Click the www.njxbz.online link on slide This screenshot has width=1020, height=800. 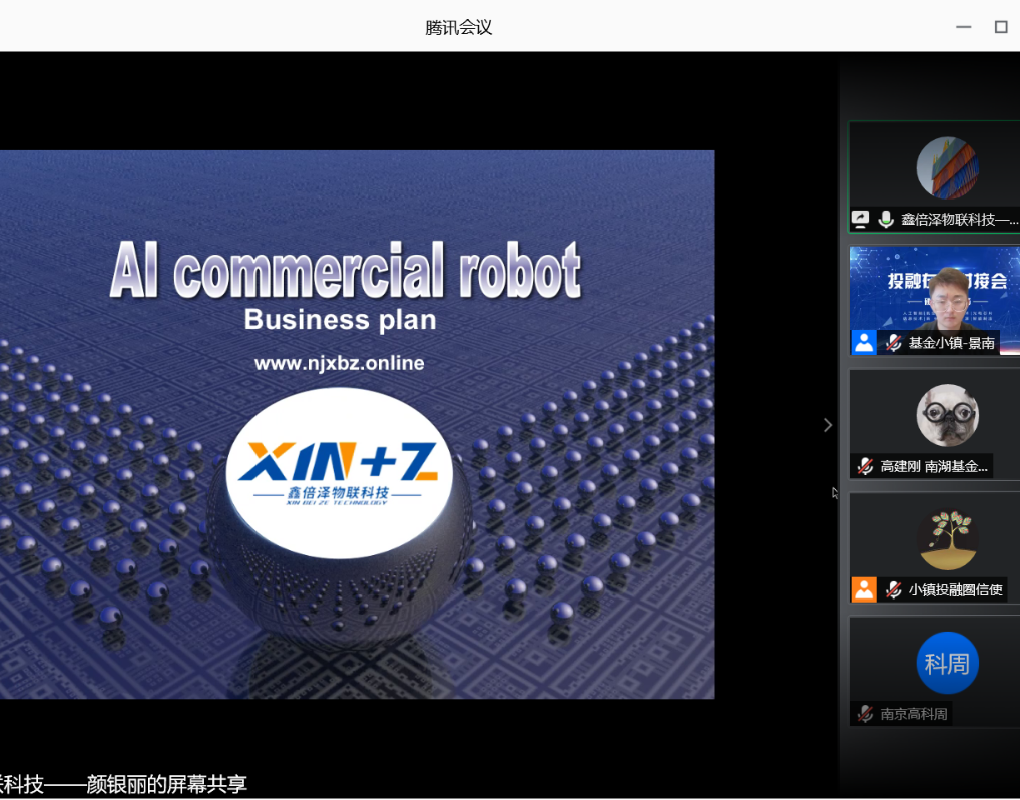point(339,363)
